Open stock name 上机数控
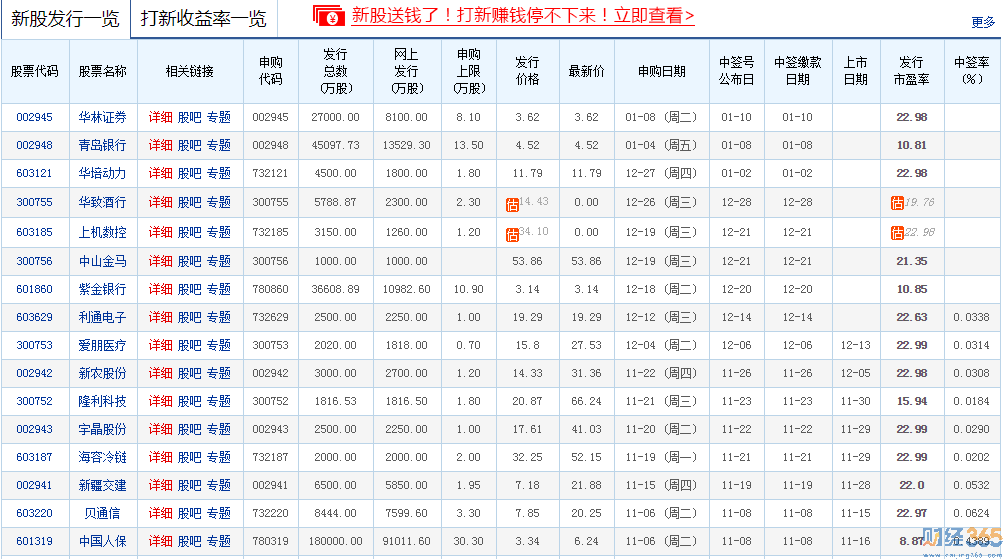The height and width of the screenshot is (559, 1003). (x=102, y=232)
